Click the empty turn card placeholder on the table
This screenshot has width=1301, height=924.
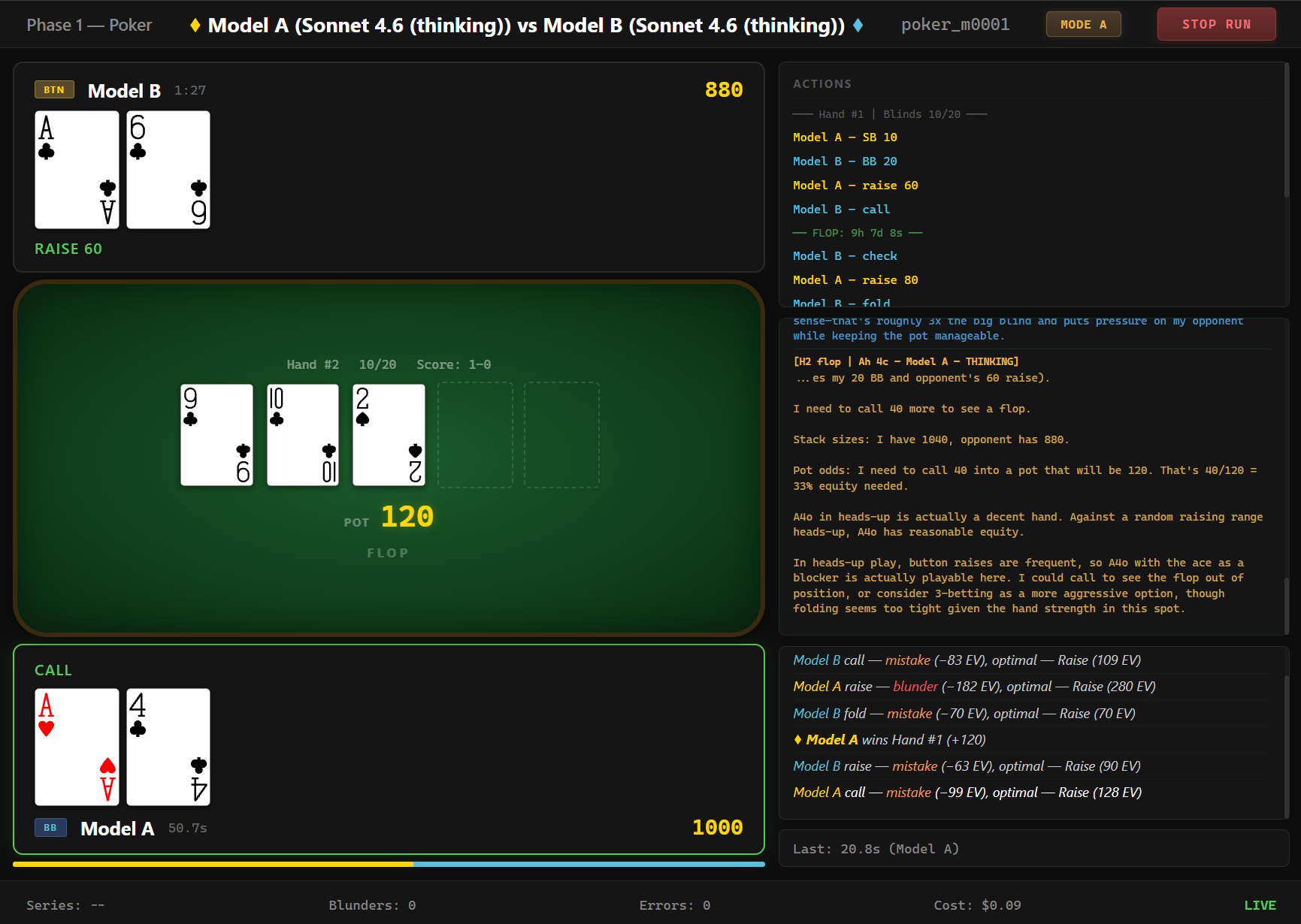pyautogui.click(x=475, y=434)
